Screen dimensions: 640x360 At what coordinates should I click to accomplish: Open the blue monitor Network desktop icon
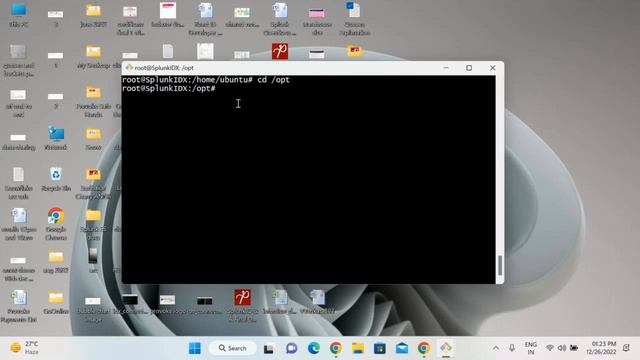click(56, 138)
